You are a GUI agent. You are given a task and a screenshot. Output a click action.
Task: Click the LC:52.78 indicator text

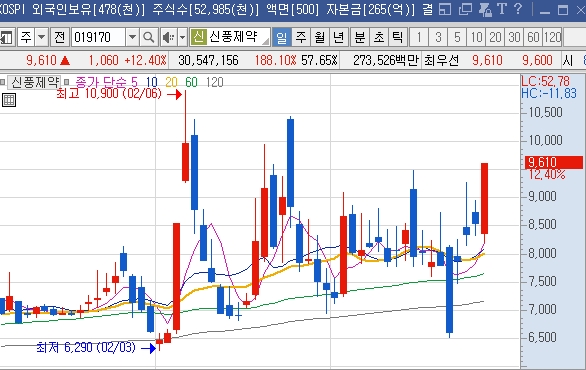coord(546,81)
